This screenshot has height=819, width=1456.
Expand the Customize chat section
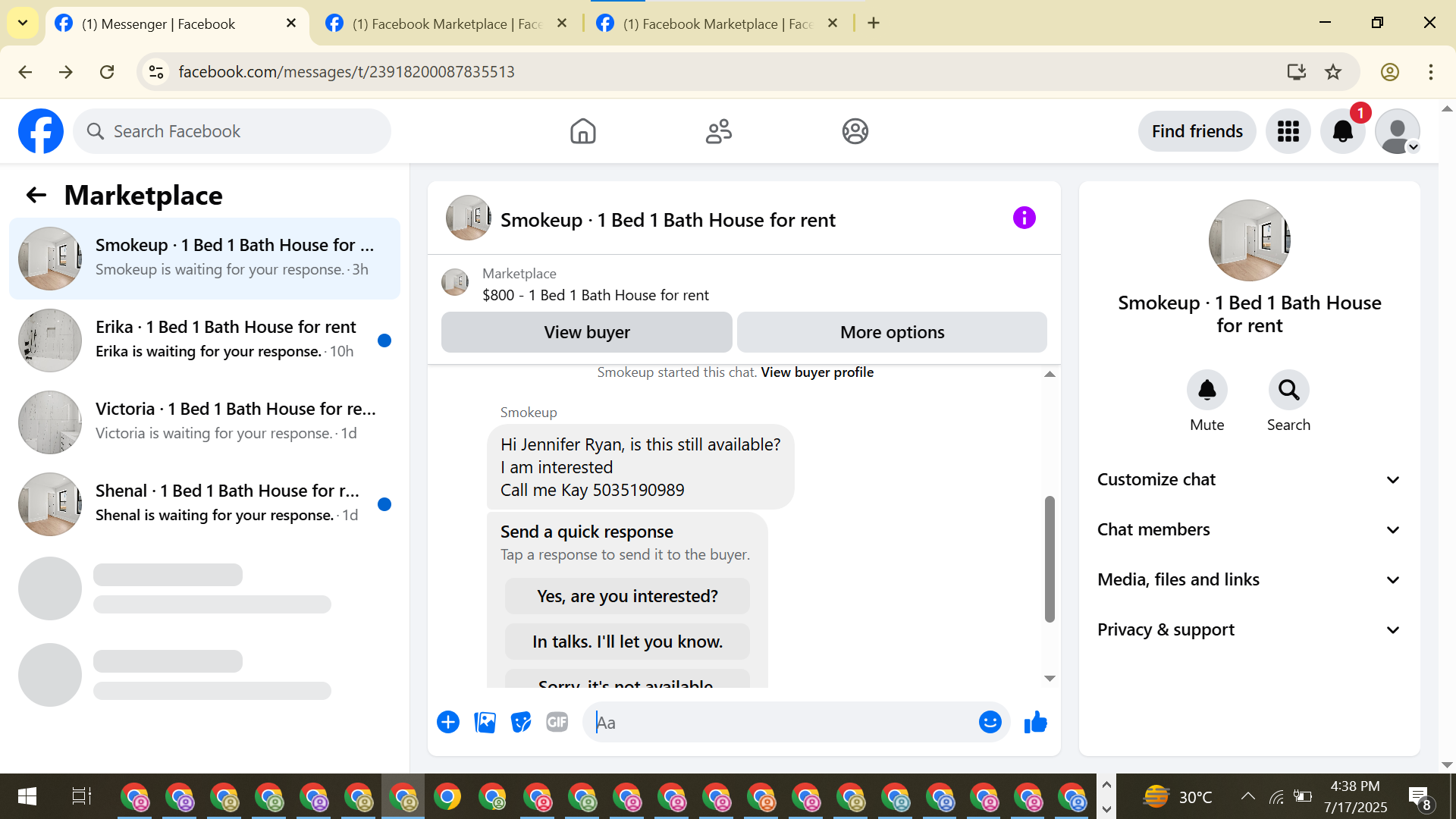pyautogui.click(x=1248, y=479)
